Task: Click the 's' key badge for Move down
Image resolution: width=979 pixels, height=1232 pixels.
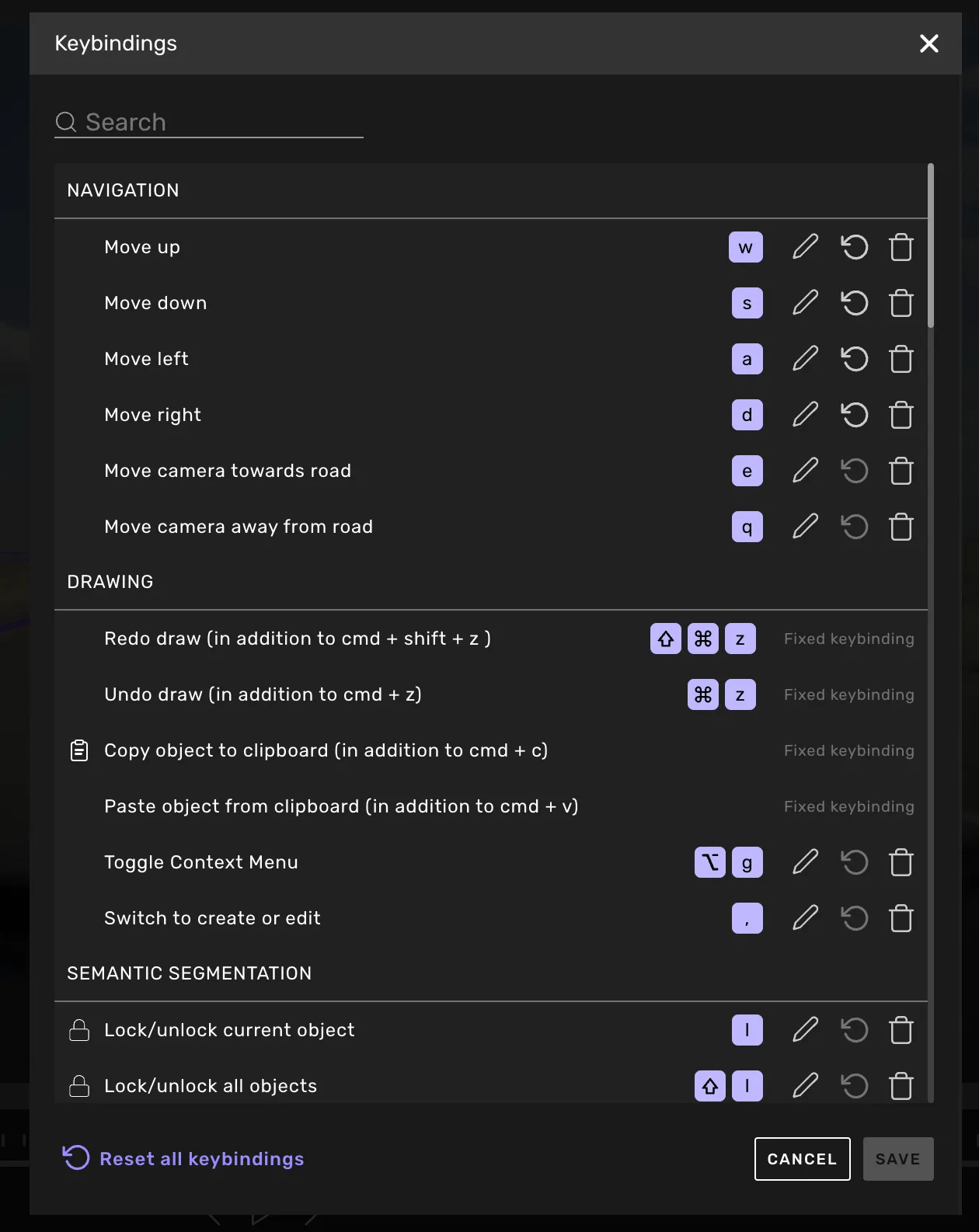Action: (x=747, y=303)
